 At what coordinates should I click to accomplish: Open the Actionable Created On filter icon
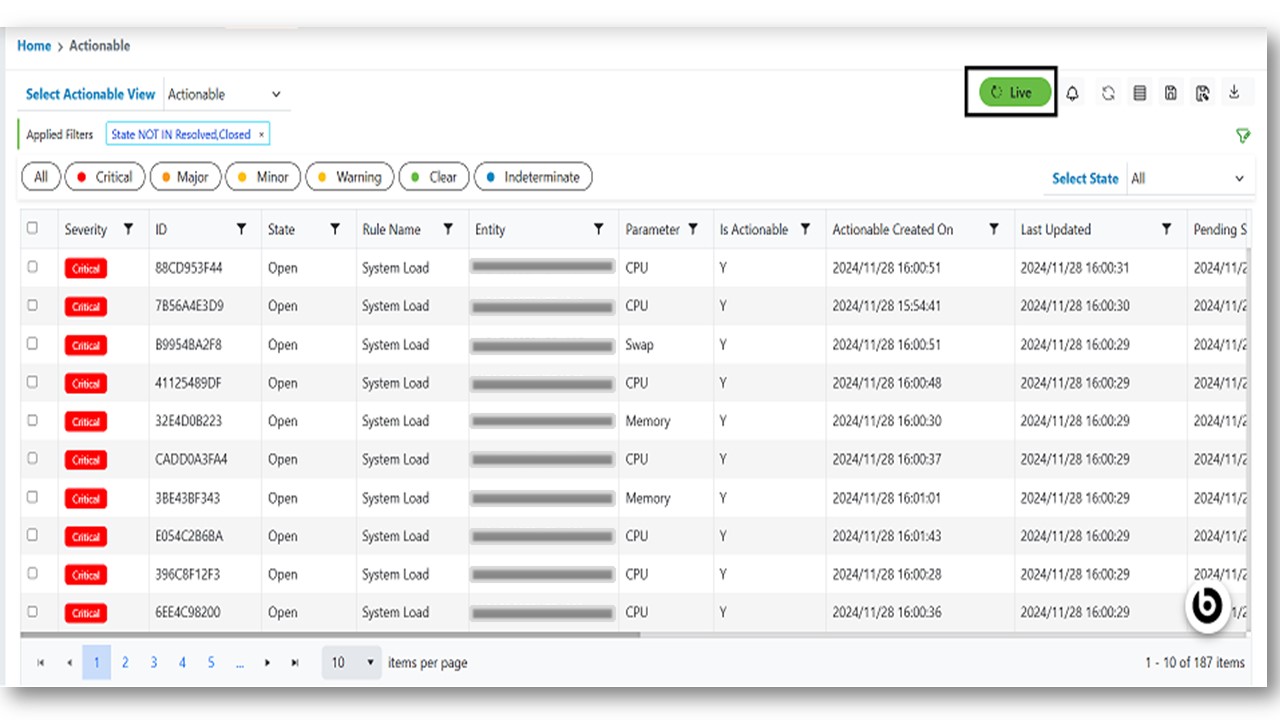tap(994, 229)
